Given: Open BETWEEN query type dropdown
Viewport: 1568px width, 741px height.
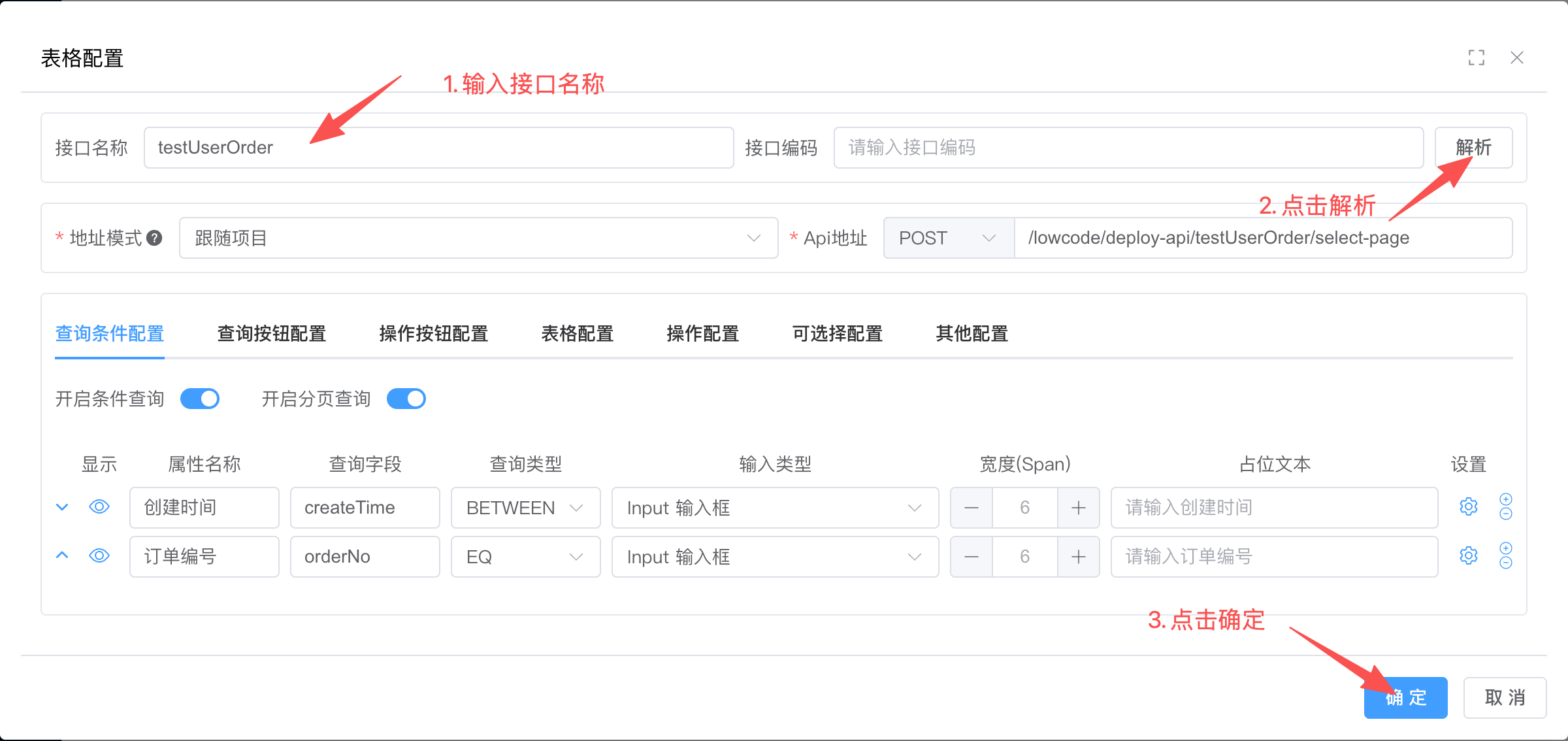Looking at the screenshot, I should click(x=525, y=508).
